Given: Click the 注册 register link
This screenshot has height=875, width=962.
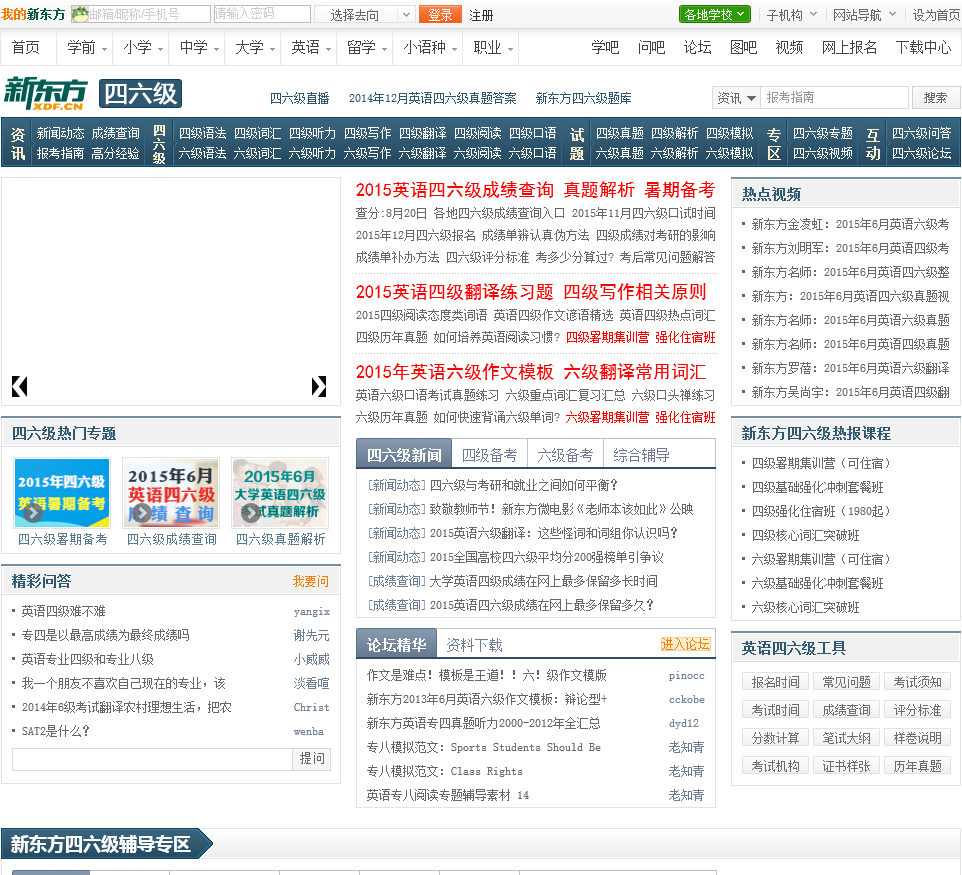Looking at the screenshot, I should [481, 15].
